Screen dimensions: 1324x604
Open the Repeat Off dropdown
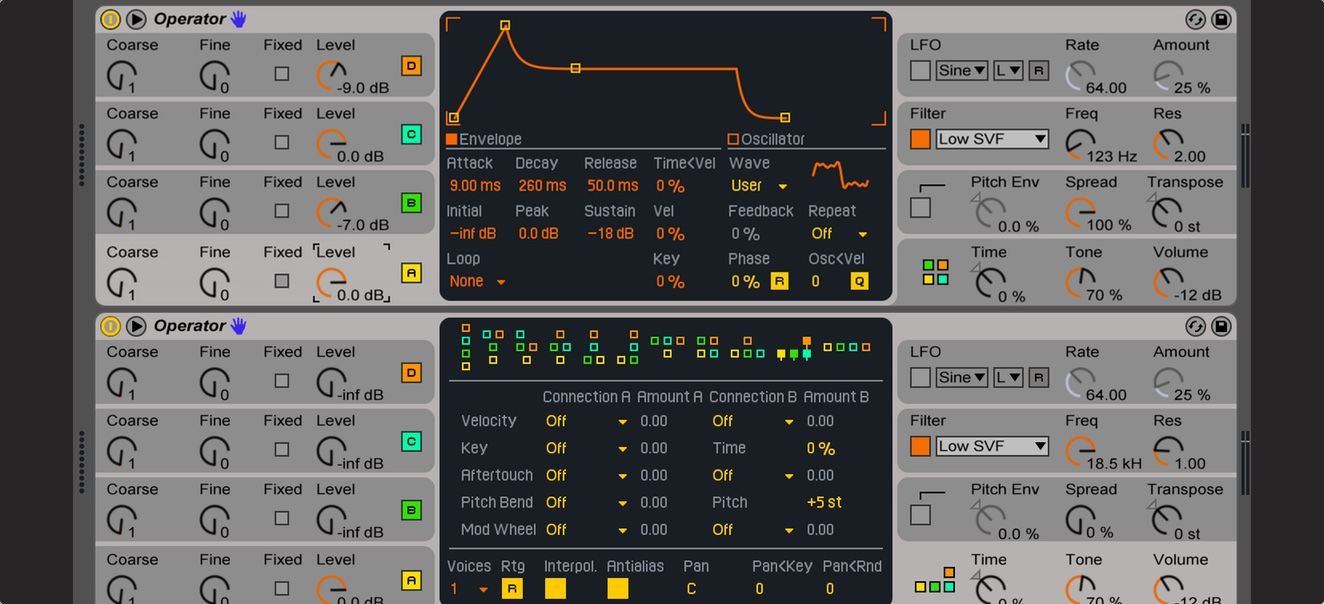(x=839, y=234)
